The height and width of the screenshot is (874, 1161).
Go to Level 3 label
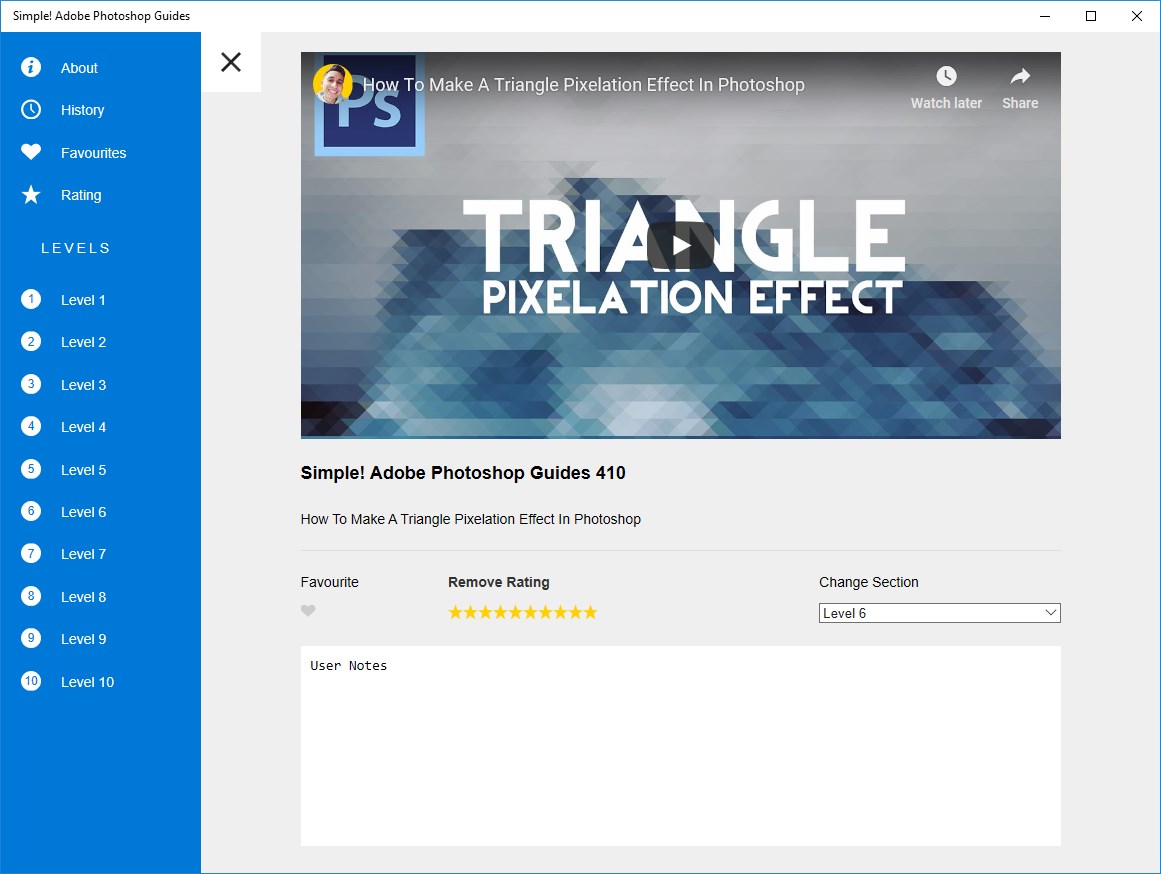[83, 385]
